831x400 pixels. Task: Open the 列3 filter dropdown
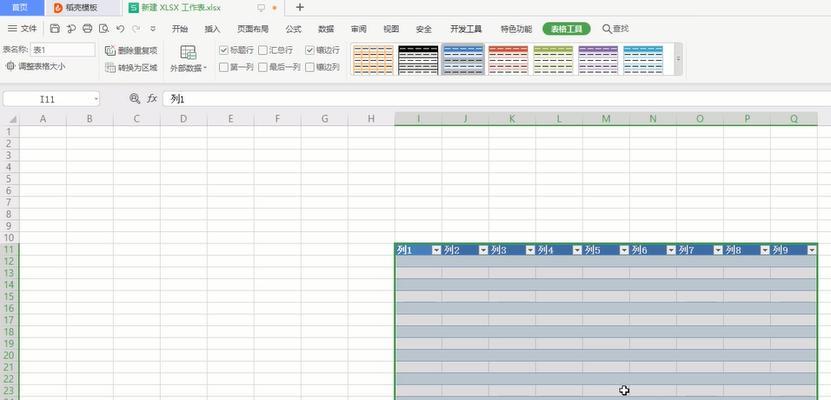pyautogui.click(x=530, y=251)
